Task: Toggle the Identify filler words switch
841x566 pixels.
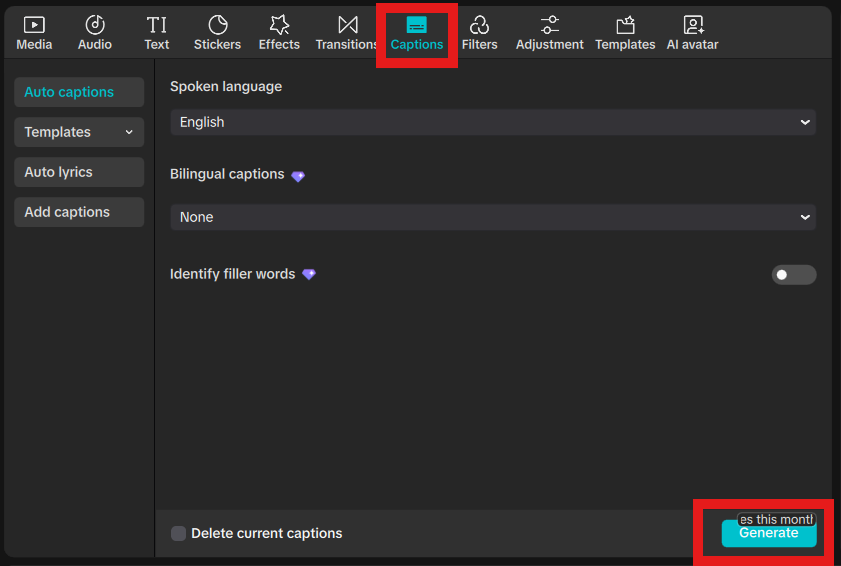Action: point(794,275)
